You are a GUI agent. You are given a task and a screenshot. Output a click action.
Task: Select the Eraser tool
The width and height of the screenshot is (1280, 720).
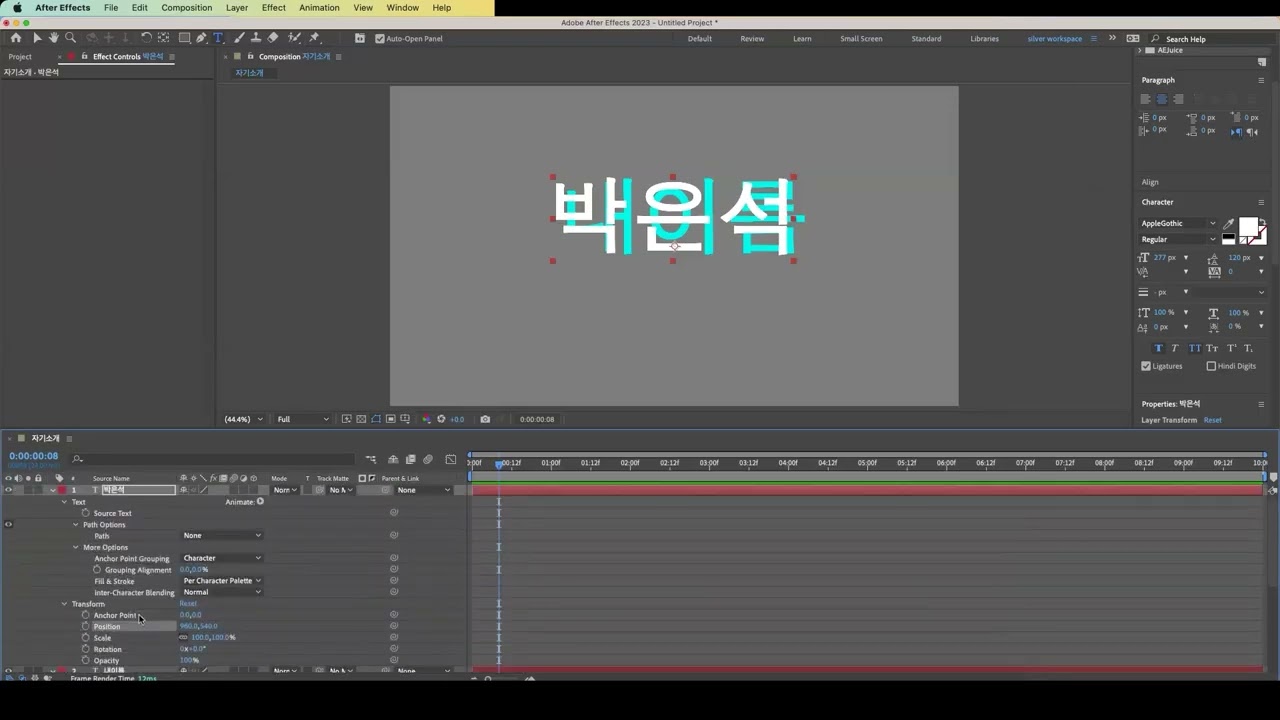click(273, 38)
